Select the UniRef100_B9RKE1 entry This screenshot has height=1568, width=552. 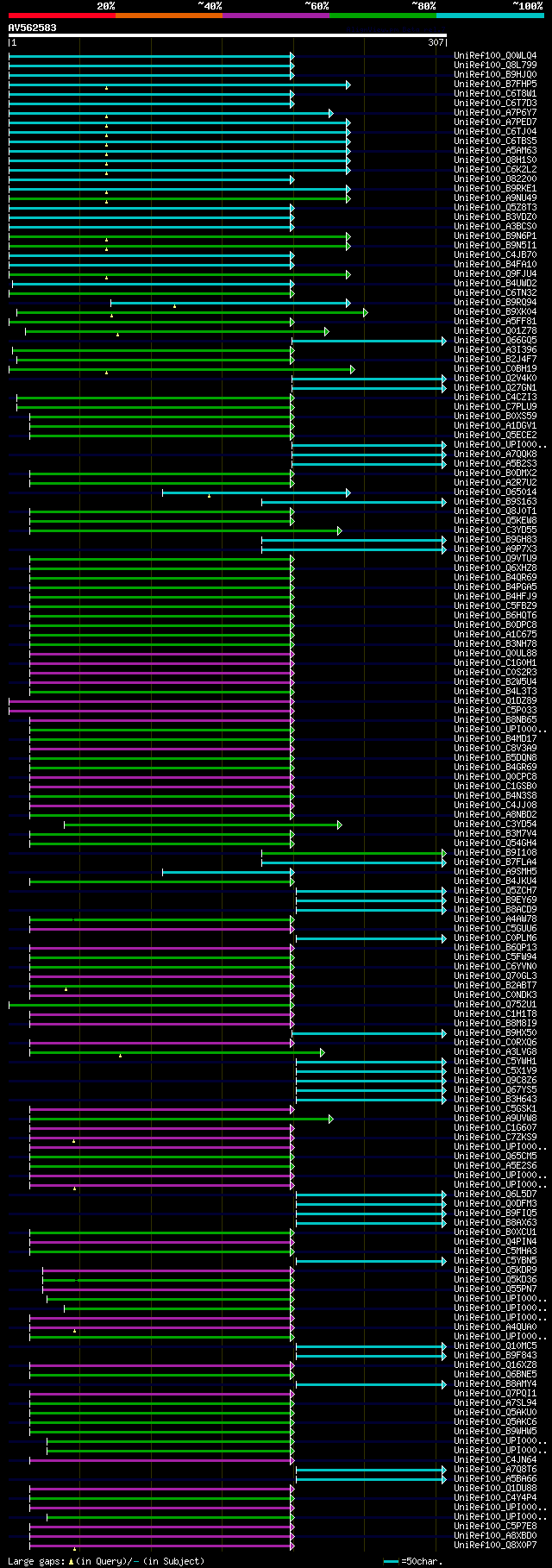(x=495, y=189)
